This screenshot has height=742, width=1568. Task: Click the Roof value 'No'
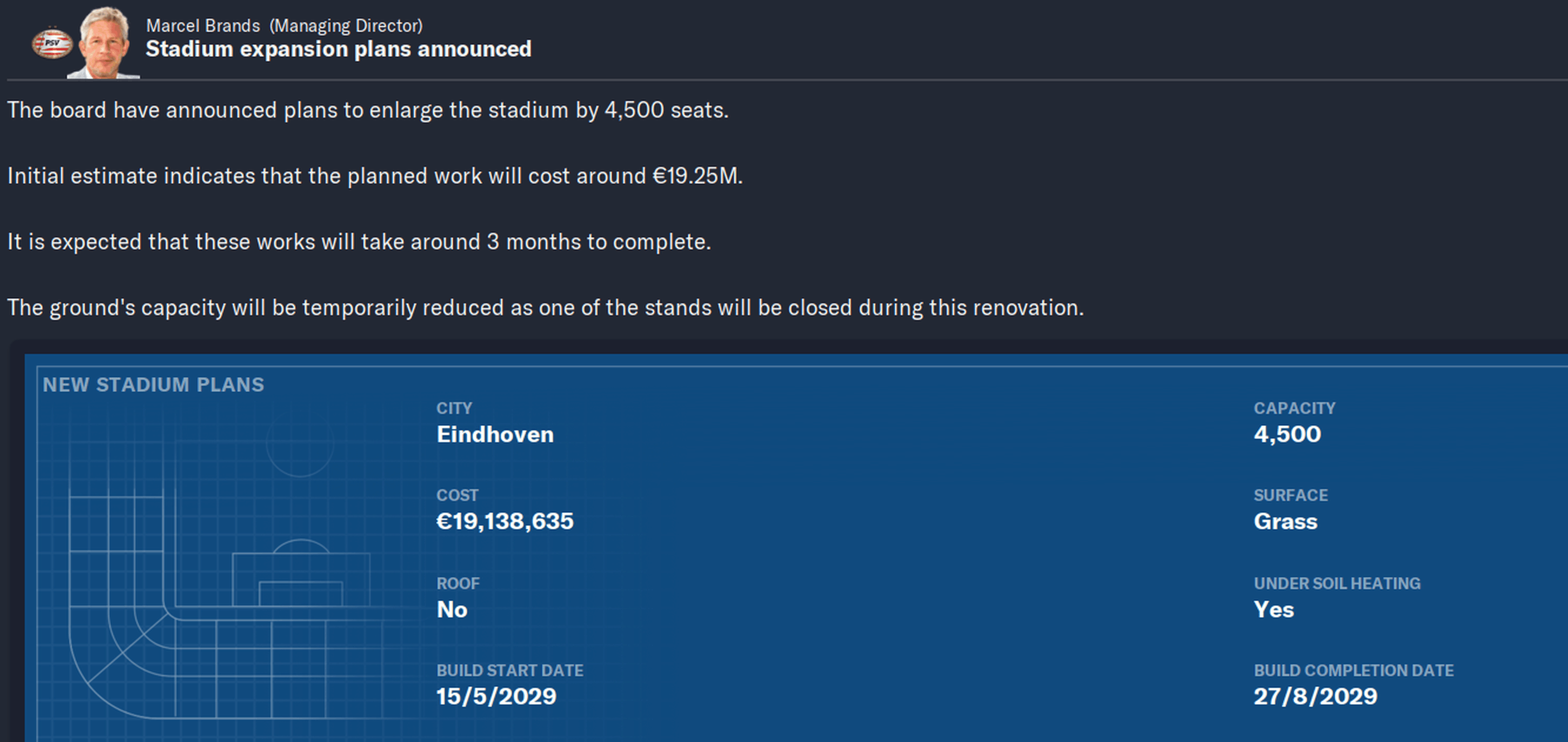pyautogui.click(x=452, y=610)
